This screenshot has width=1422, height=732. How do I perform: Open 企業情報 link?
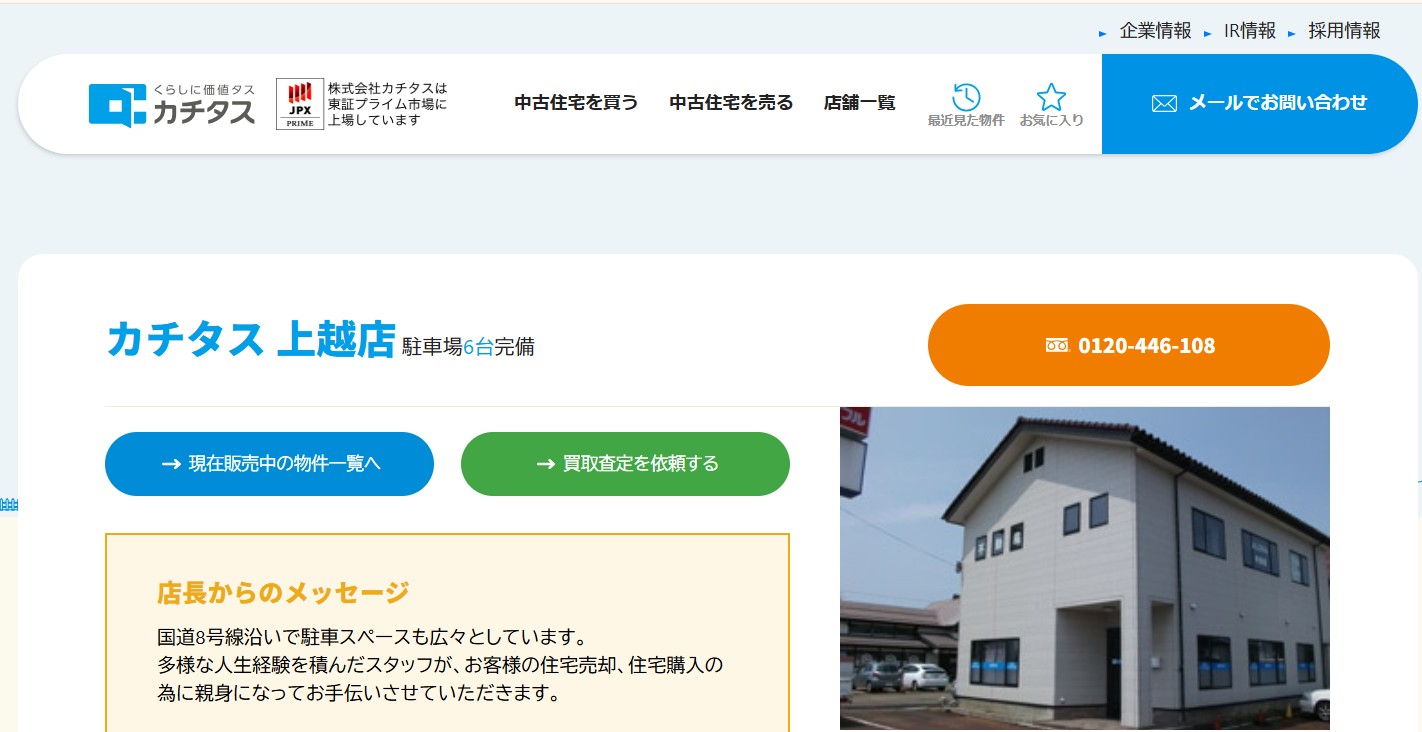[1155, 31]
